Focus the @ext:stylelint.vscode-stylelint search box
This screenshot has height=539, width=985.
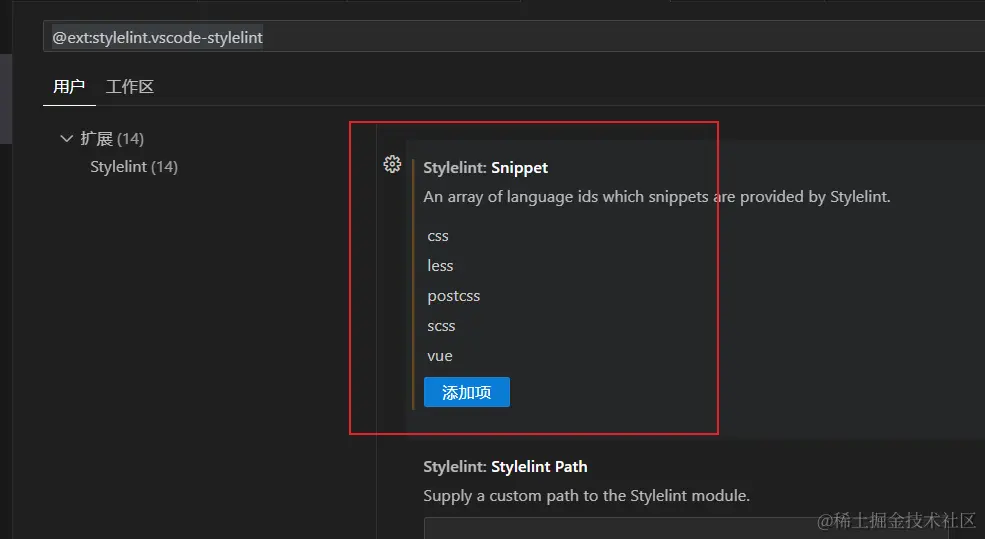pos(514,37)
